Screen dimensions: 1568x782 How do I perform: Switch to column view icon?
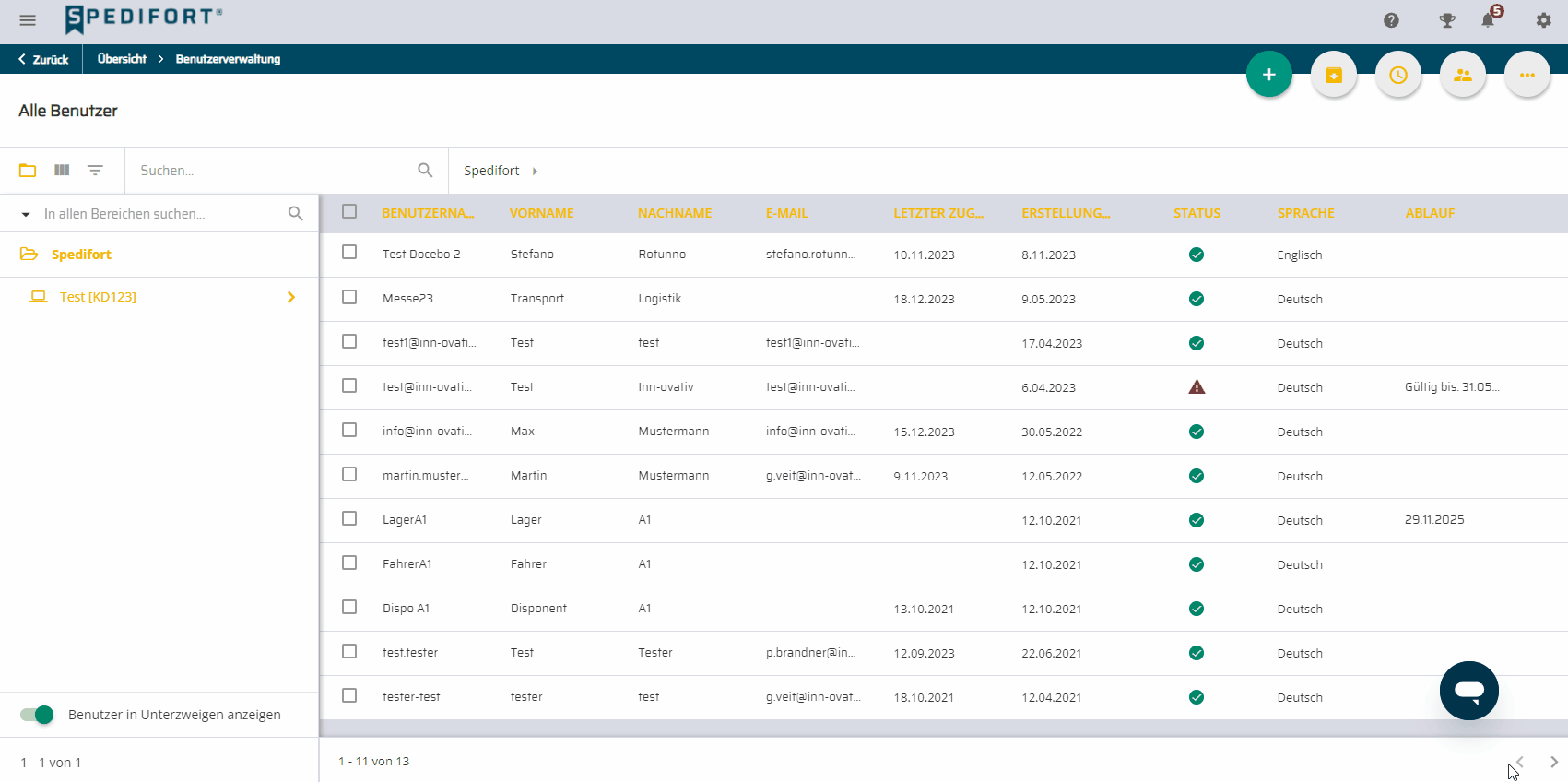(x=62, y=170)
